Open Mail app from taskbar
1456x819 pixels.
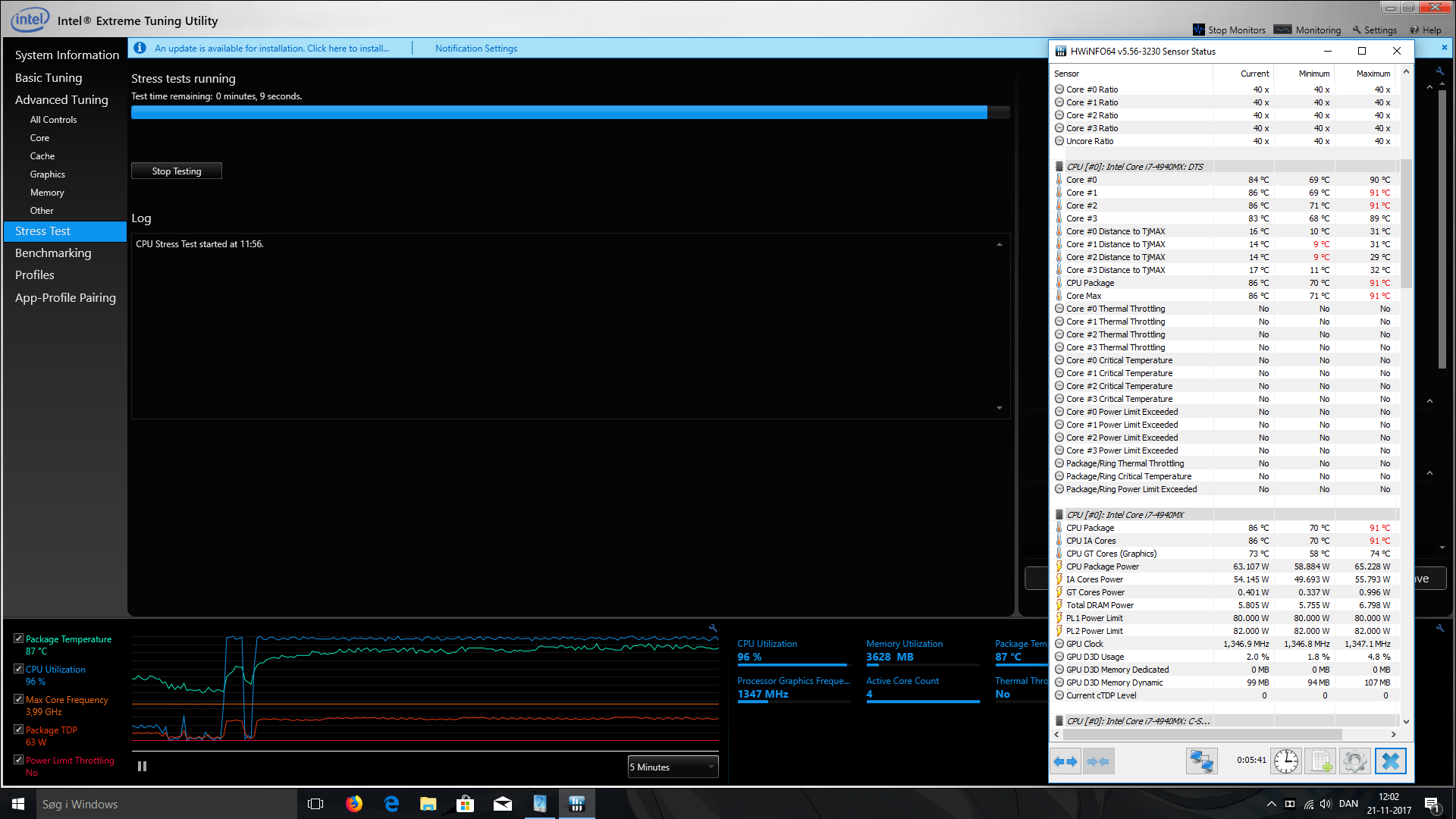tap(503, 804)
